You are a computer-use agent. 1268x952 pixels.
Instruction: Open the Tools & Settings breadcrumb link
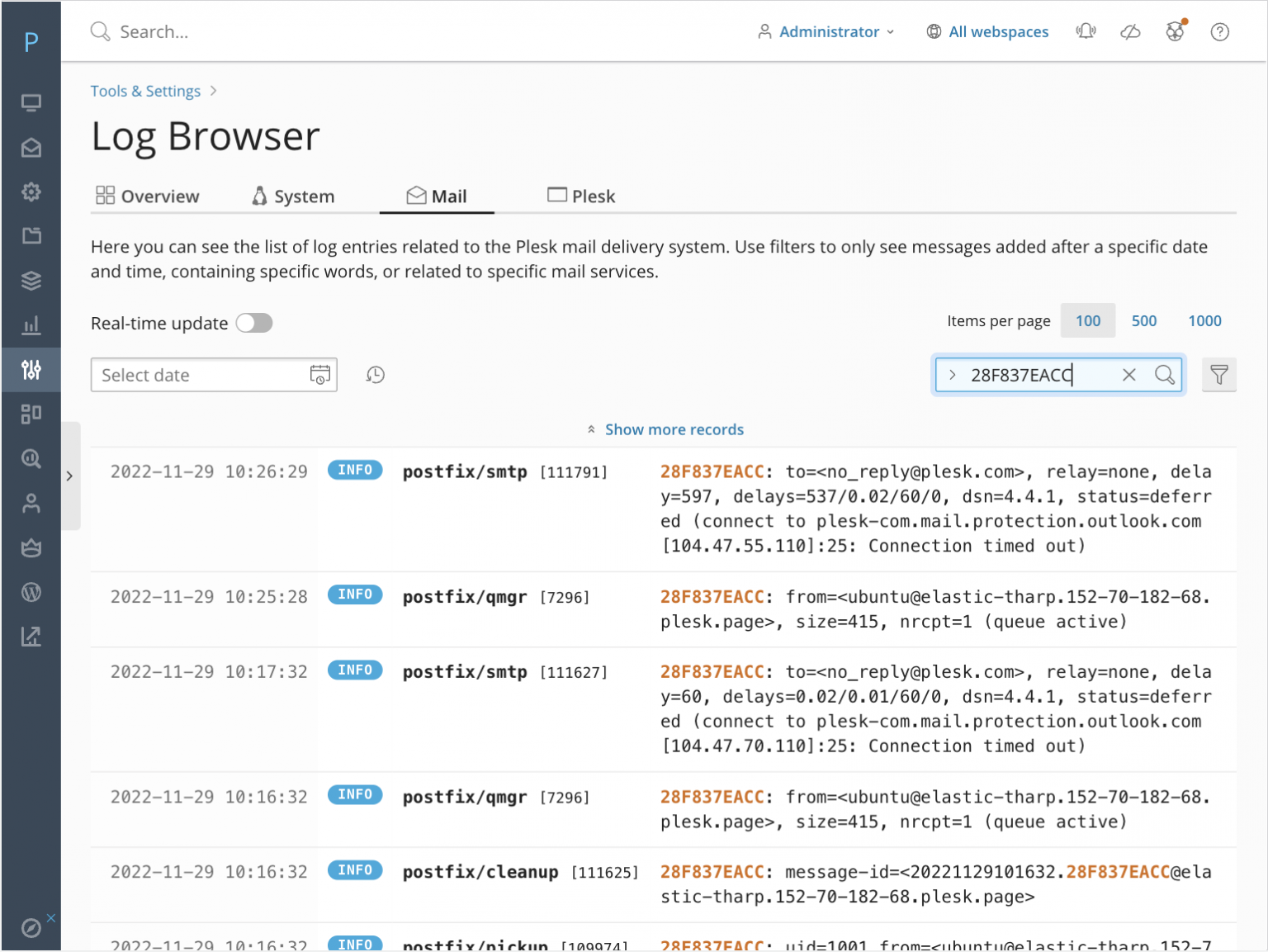(145, 91)
